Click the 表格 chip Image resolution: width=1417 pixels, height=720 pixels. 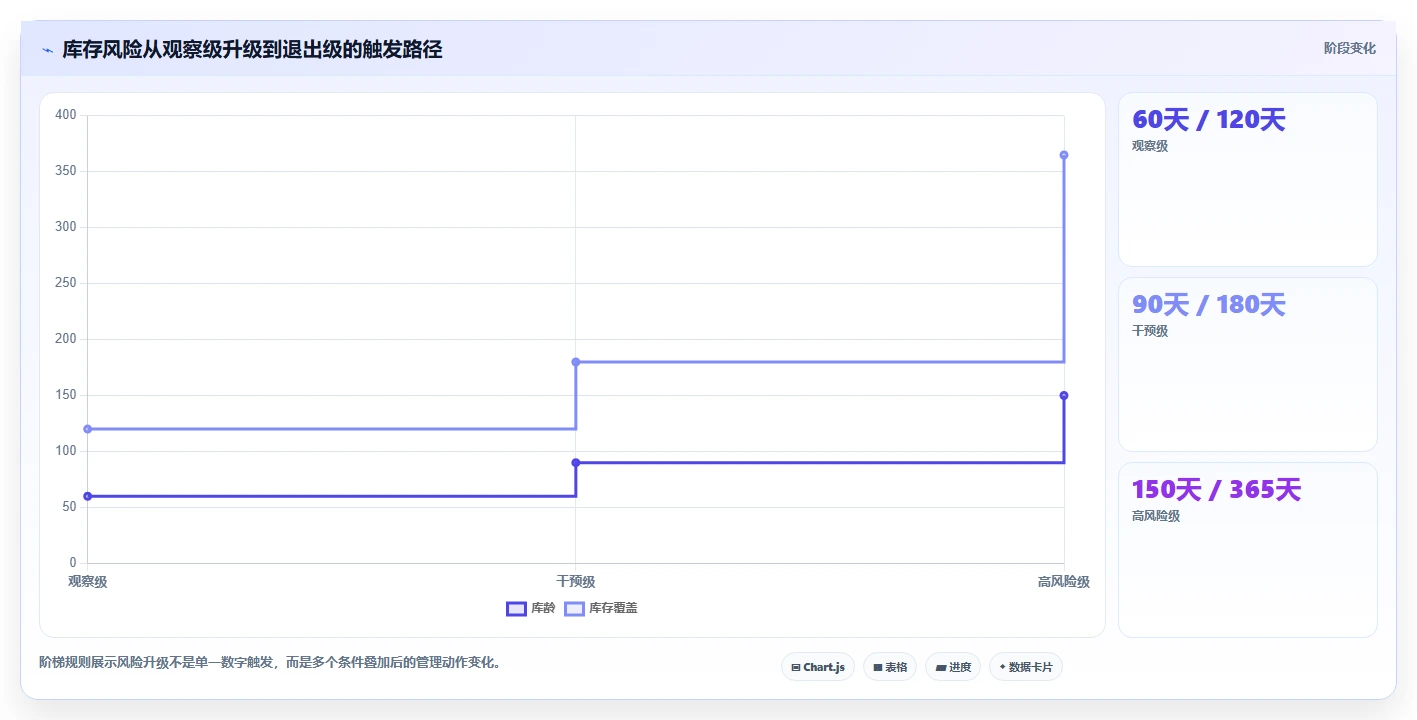click(x=890, y=667)
